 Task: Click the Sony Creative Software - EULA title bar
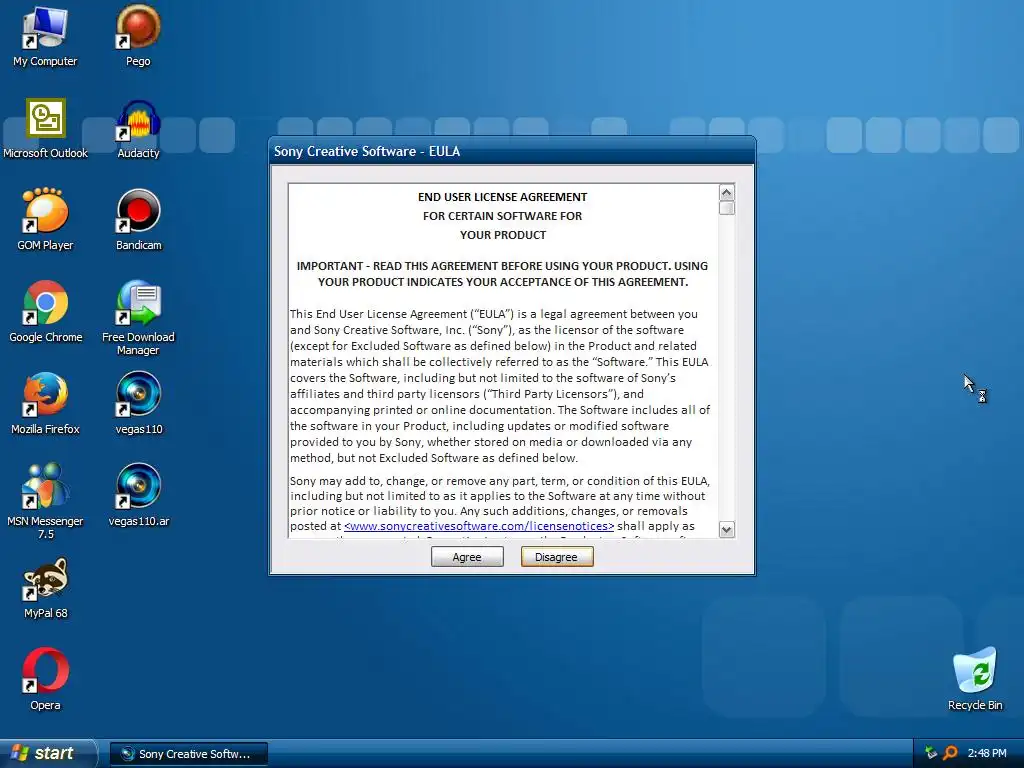coord(512,151)
